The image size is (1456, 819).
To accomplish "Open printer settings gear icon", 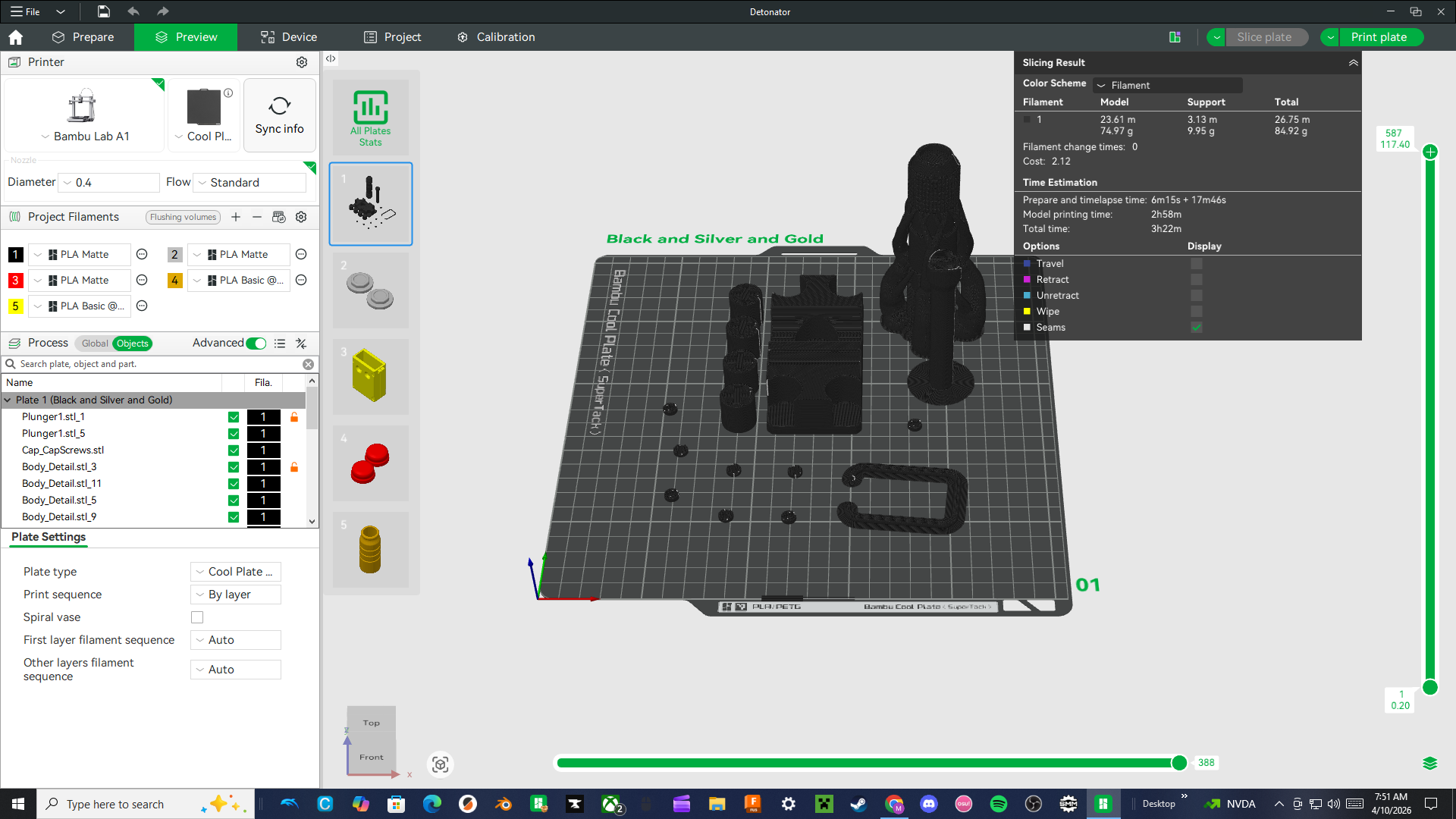I will coord(302,62).
